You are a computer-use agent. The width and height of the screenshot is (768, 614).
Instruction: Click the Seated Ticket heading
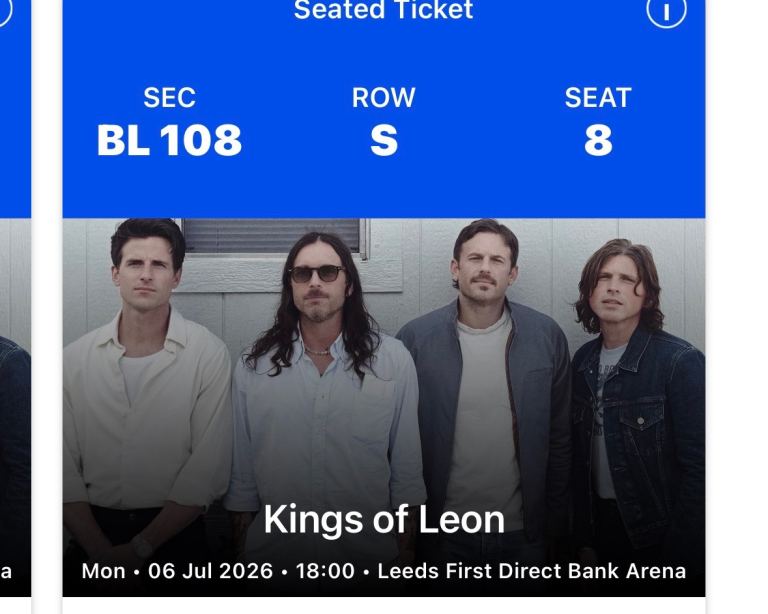383,11
